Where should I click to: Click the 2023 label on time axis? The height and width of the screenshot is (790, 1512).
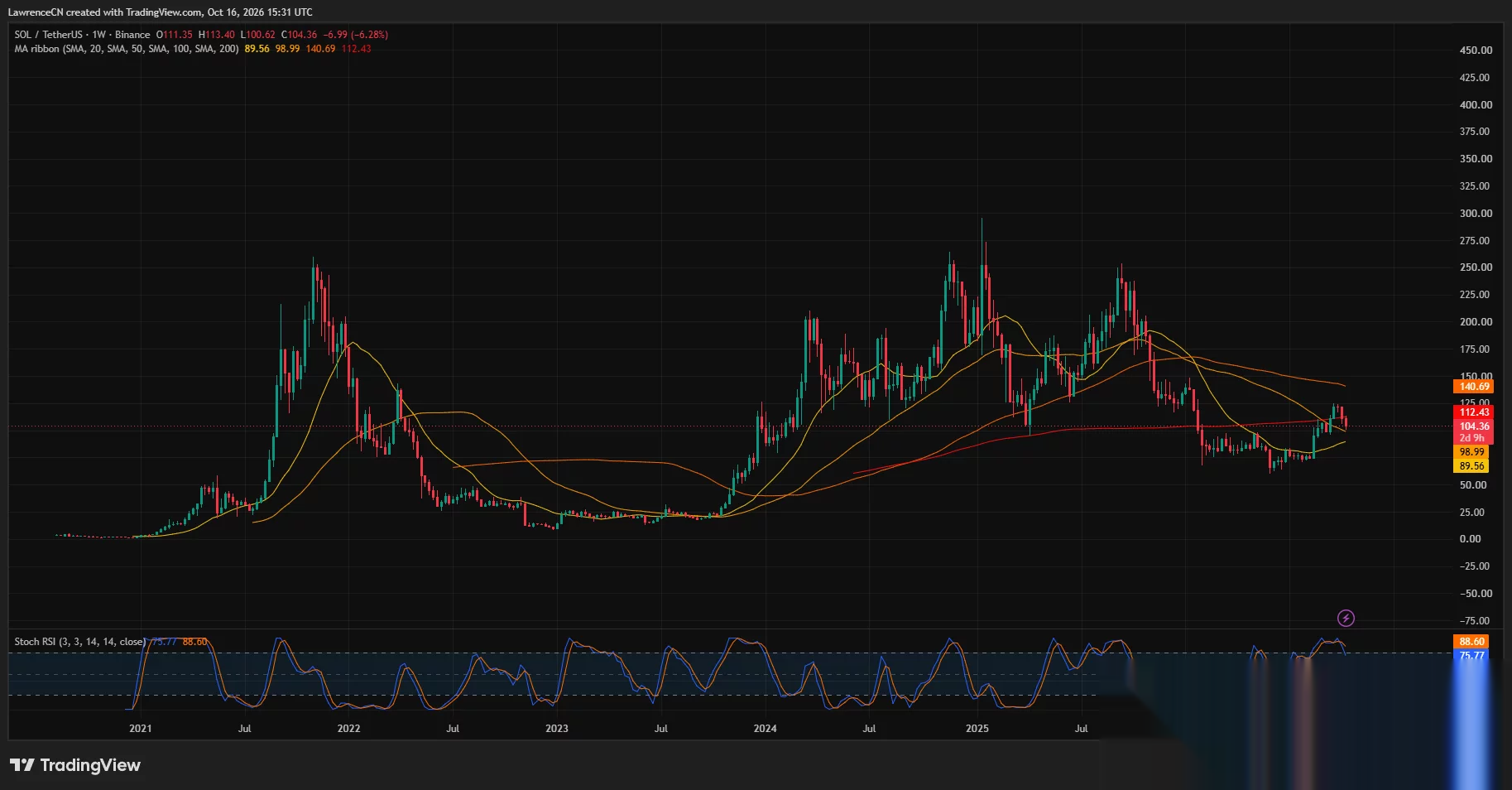coord(557,729)
